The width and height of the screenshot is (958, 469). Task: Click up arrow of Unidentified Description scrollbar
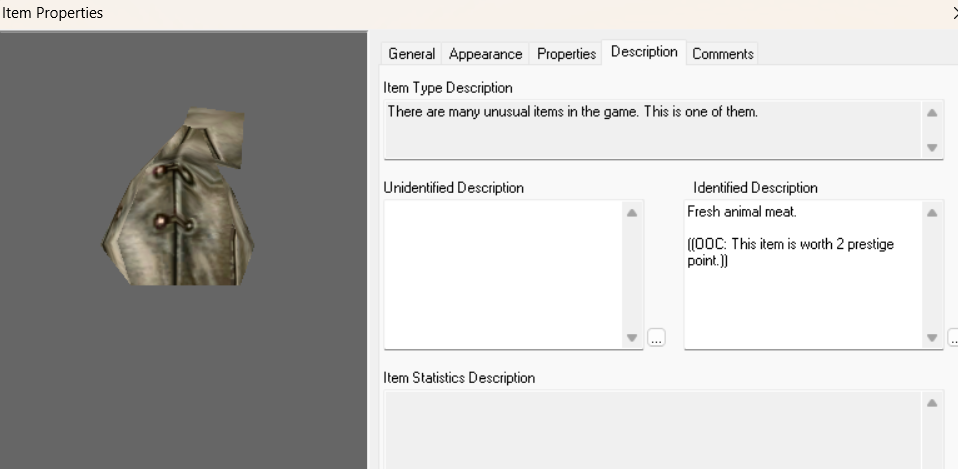pos(632,213)
